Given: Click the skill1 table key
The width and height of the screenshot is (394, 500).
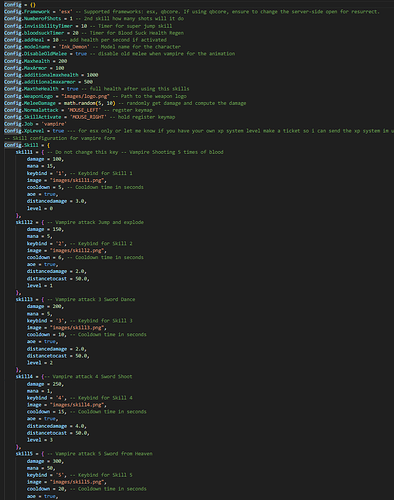Looking at the screenshot, I should (x=24, y=152).
